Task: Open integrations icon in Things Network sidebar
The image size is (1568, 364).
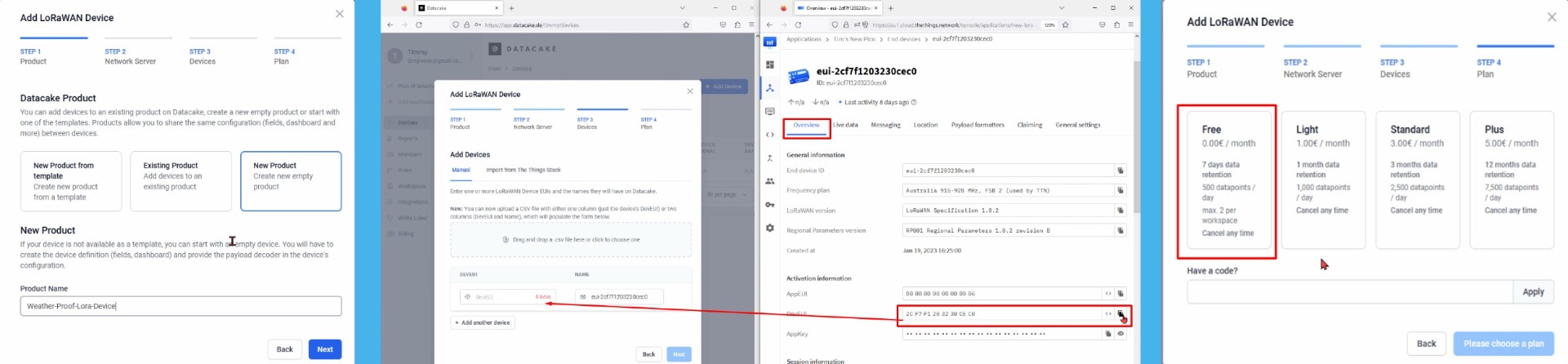Action: coord(769,158)
